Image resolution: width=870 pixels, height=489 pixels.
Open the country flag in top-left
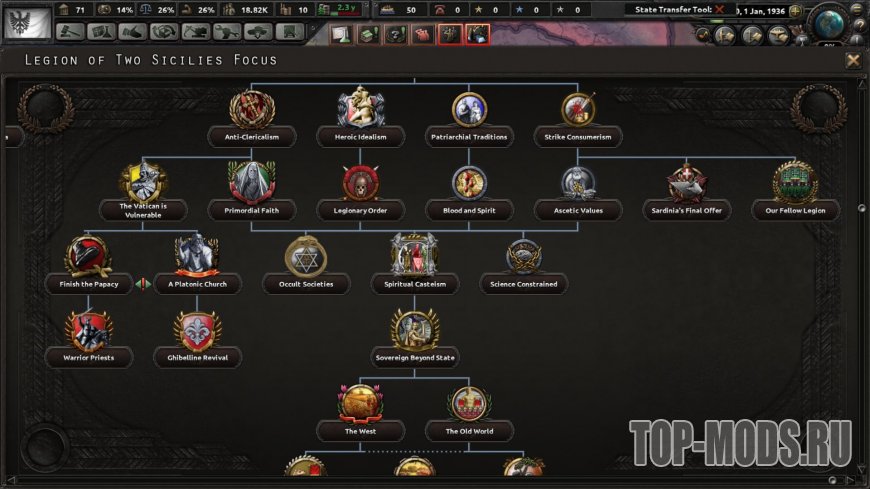tap(27, 23)
